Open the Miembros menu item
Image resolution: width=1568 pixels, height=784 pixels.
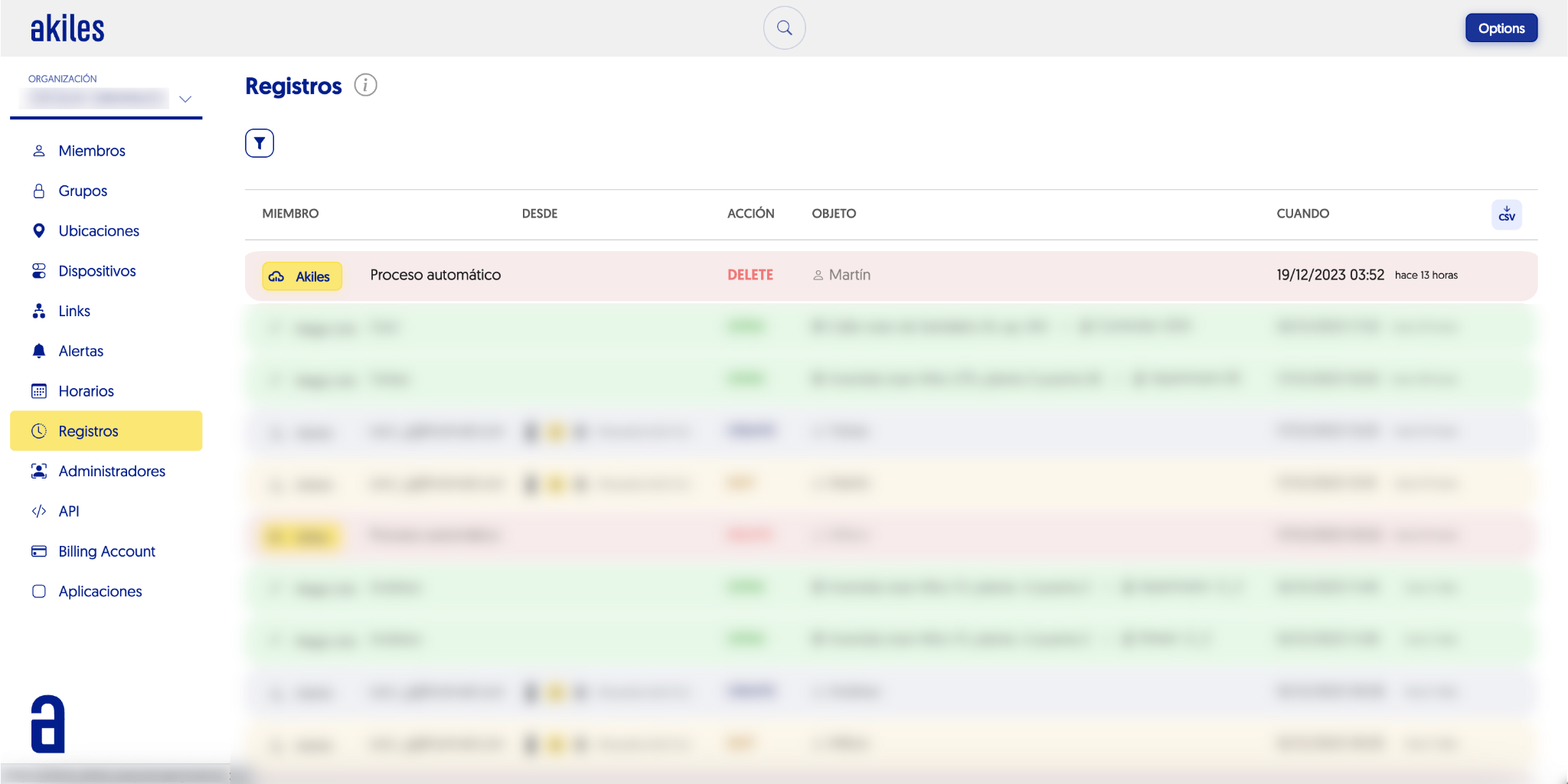click(91, 151)
